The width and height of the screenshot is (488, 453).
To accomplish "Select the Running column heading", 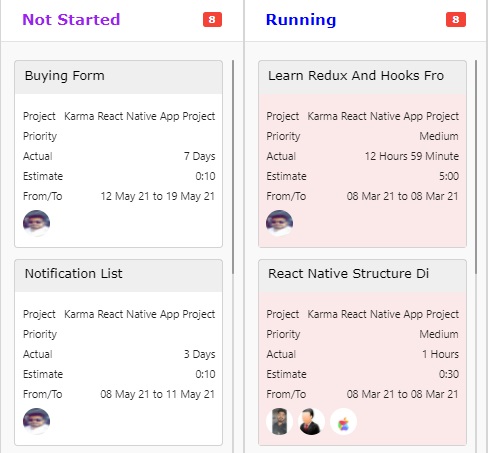I will [301, 20].
